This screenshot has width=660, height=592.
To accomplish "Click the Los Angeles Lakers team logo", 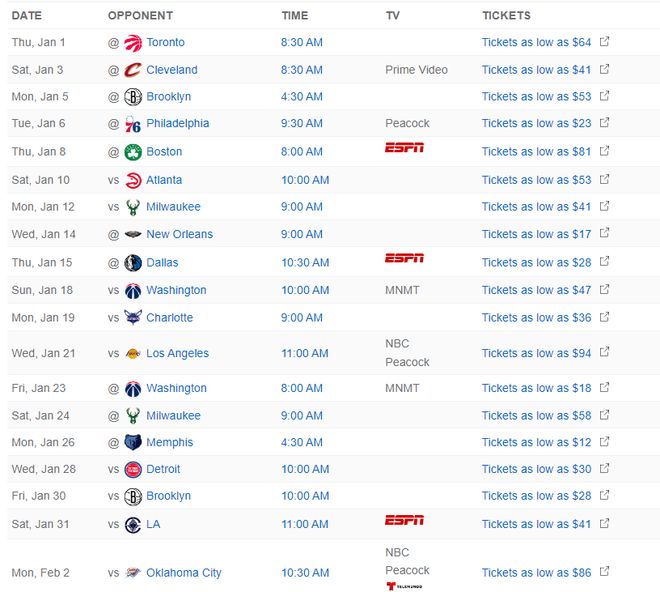I will click(133, 354).
